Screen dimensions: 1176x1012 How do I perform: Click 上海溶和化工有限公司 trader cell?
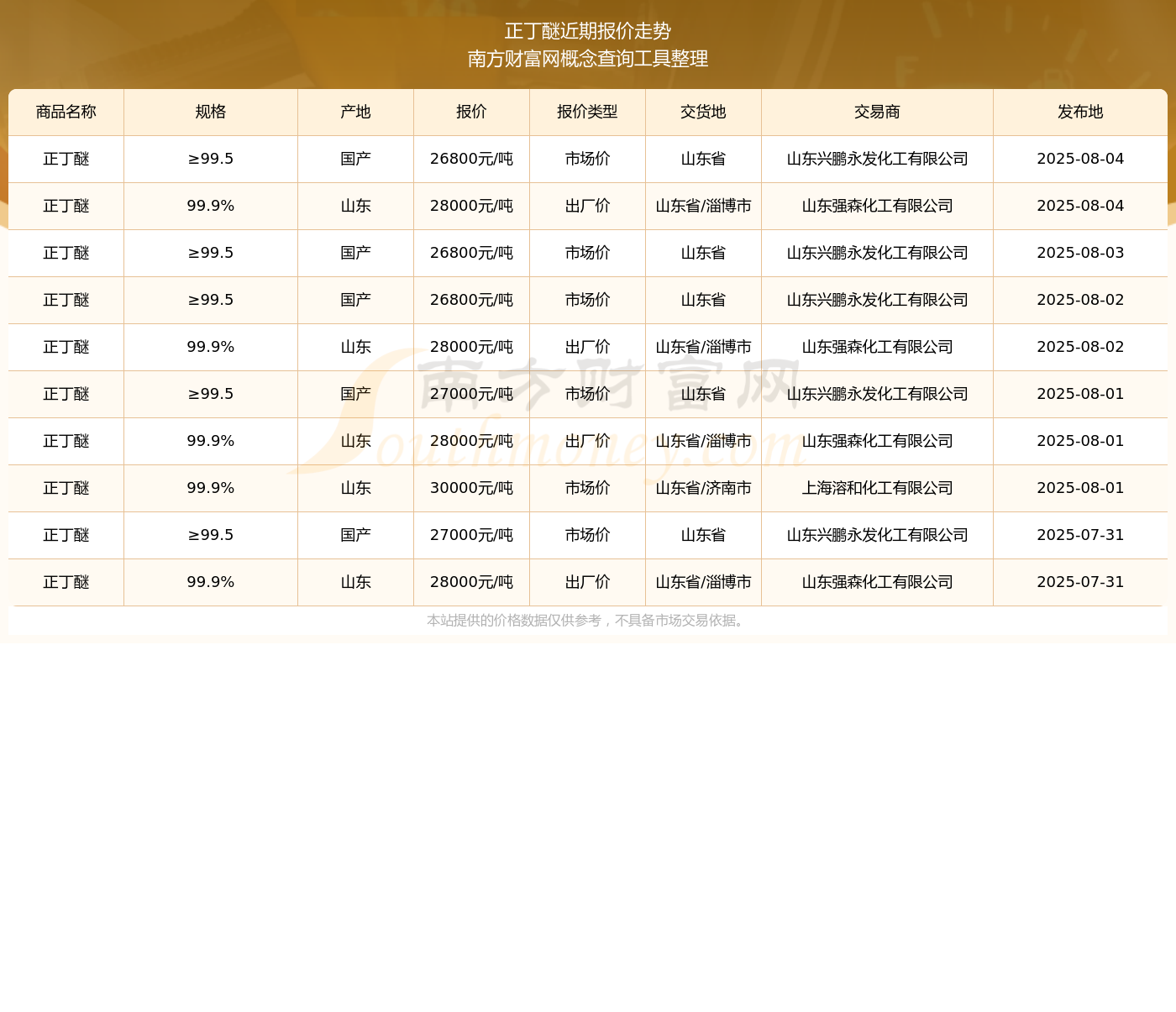(877, 488)
